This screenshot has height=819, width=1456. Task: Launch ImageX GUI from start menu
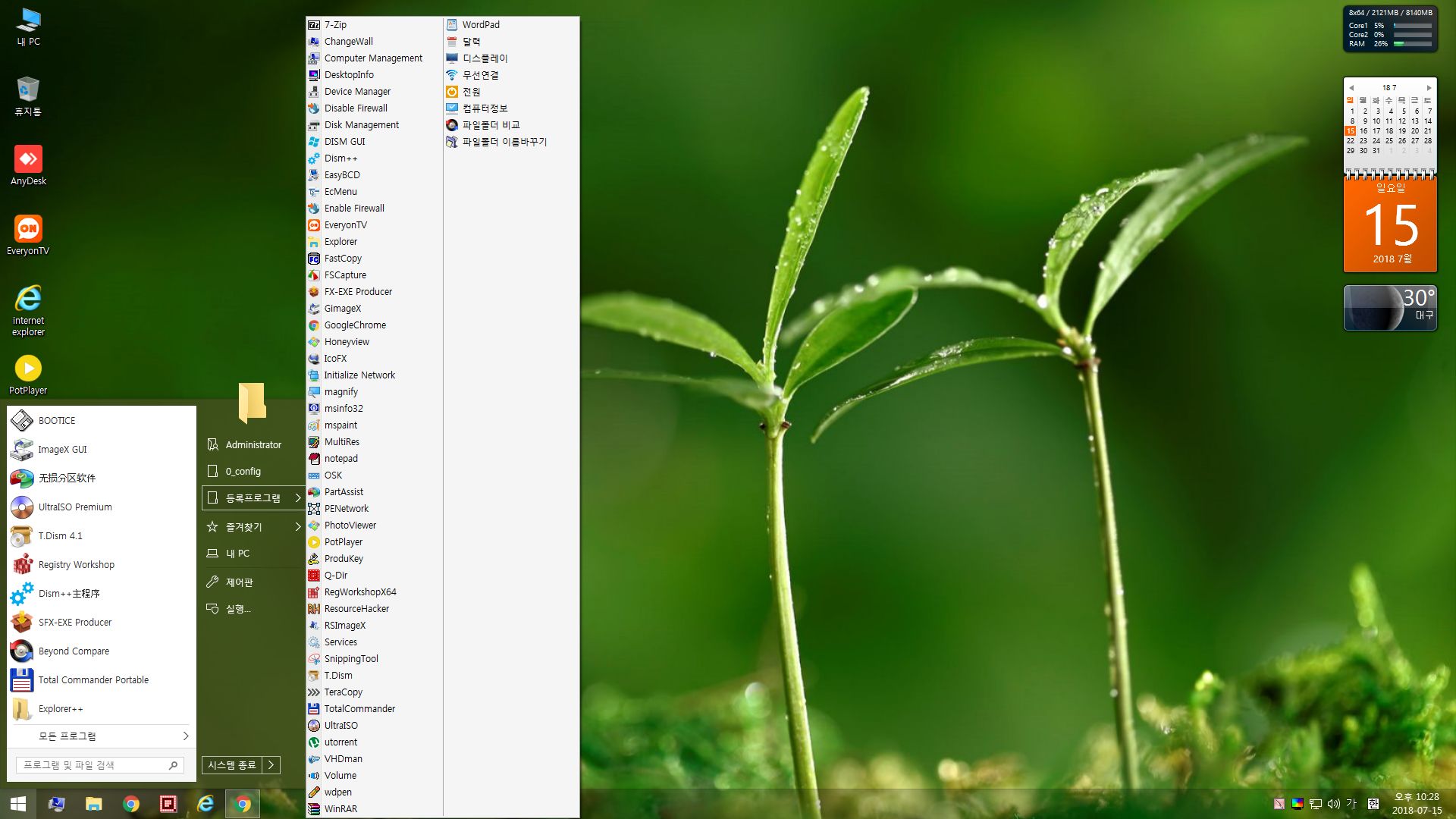[x=102, y=449]
